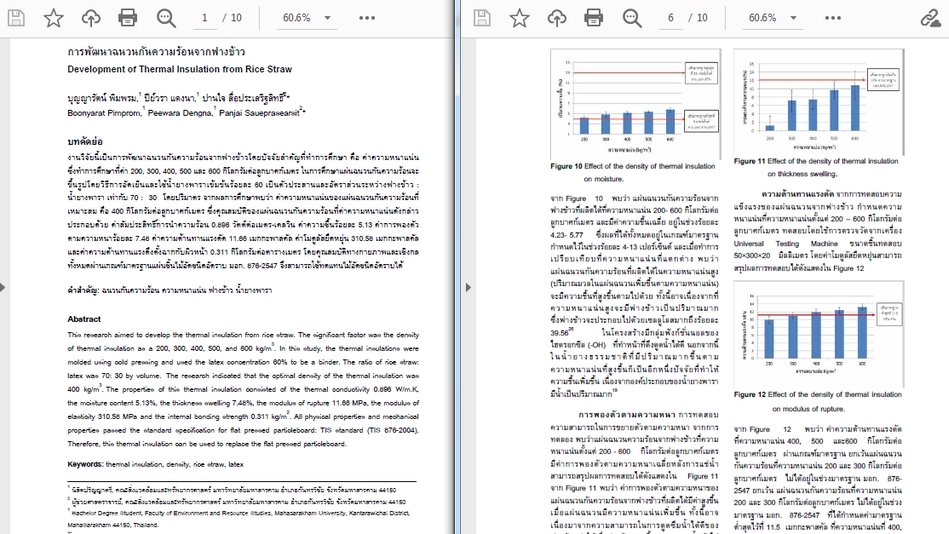This screenshot has height=534, width=949.
Task: Click 'on thickness swelling.' caption text
Action: tap(802, 174)
